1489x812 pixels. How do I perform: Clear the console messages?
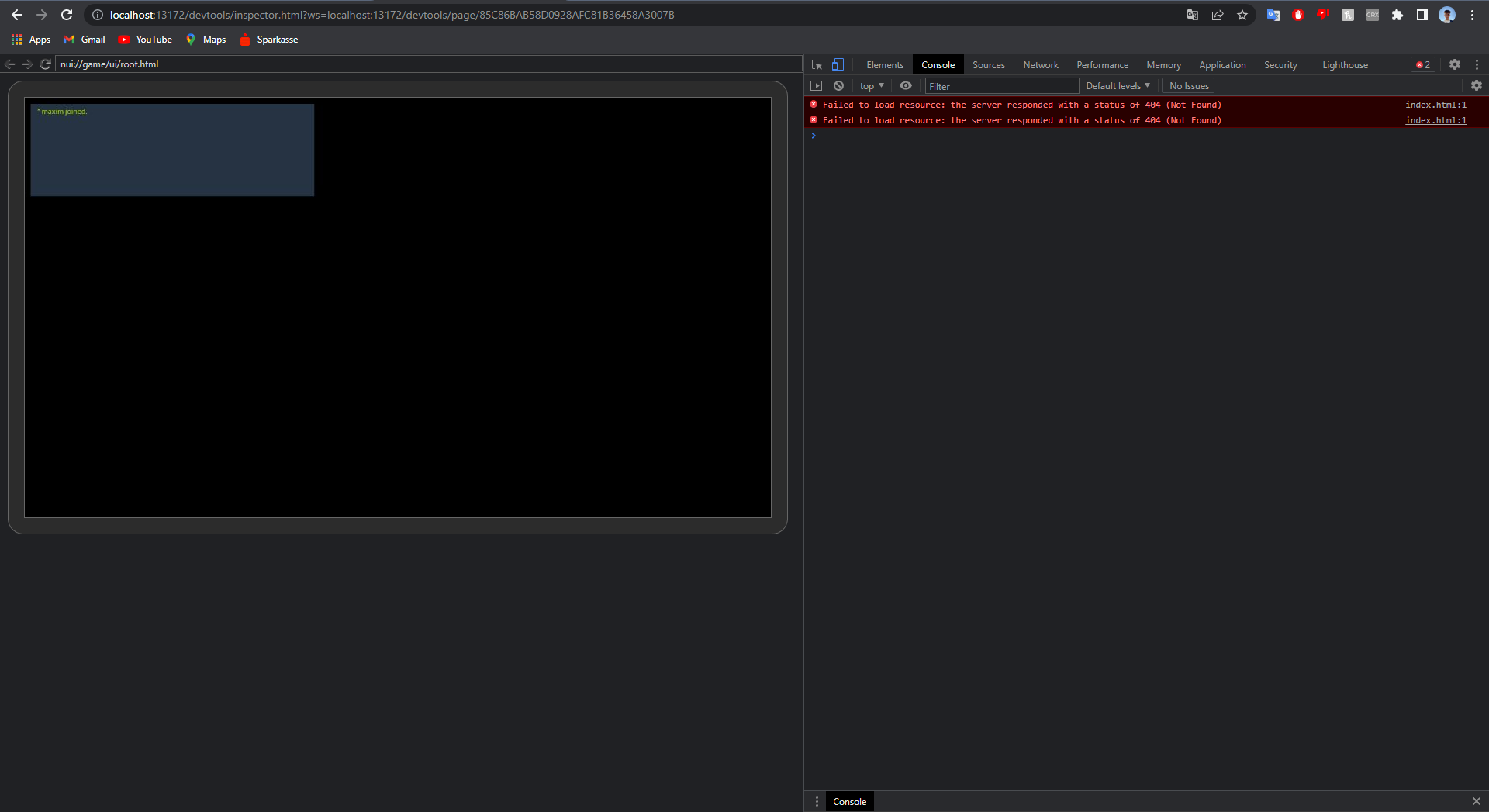coord(838,85)
